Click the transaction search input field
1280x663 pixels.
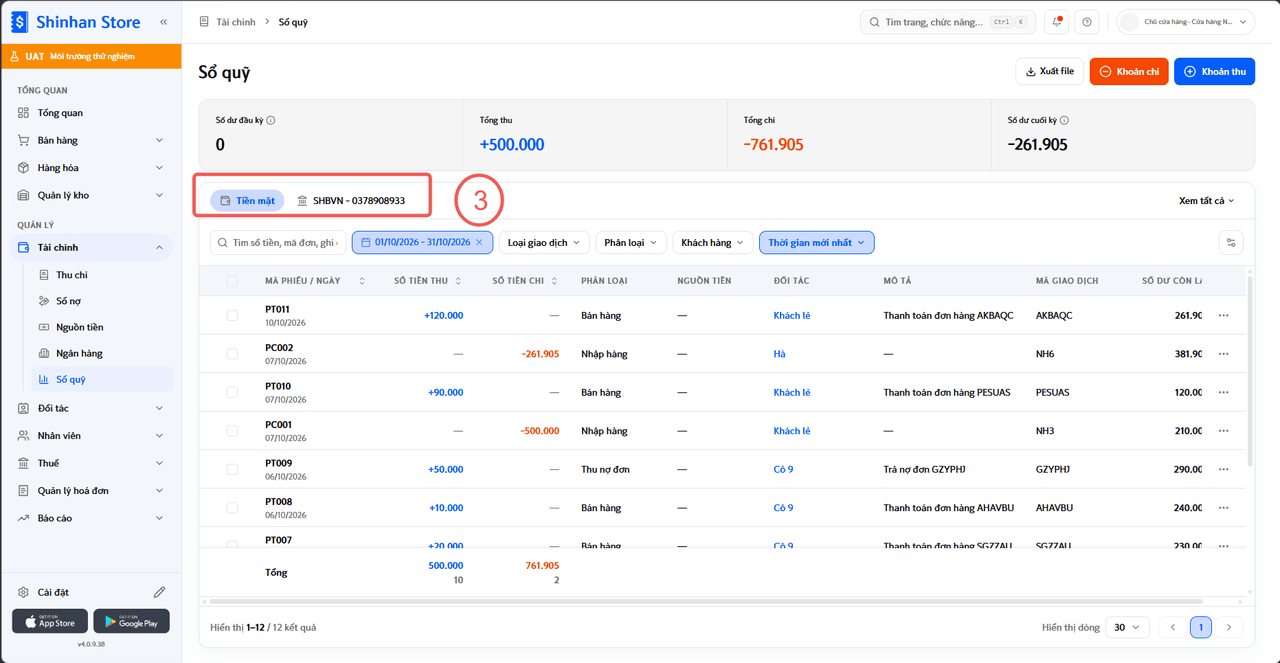click(278, 242)
